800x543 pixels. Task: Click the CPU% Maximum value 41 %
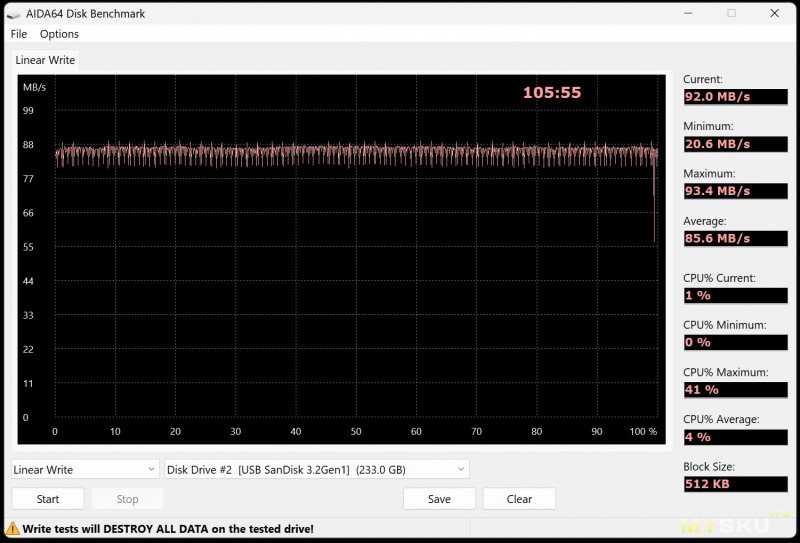tap(735, 390)
